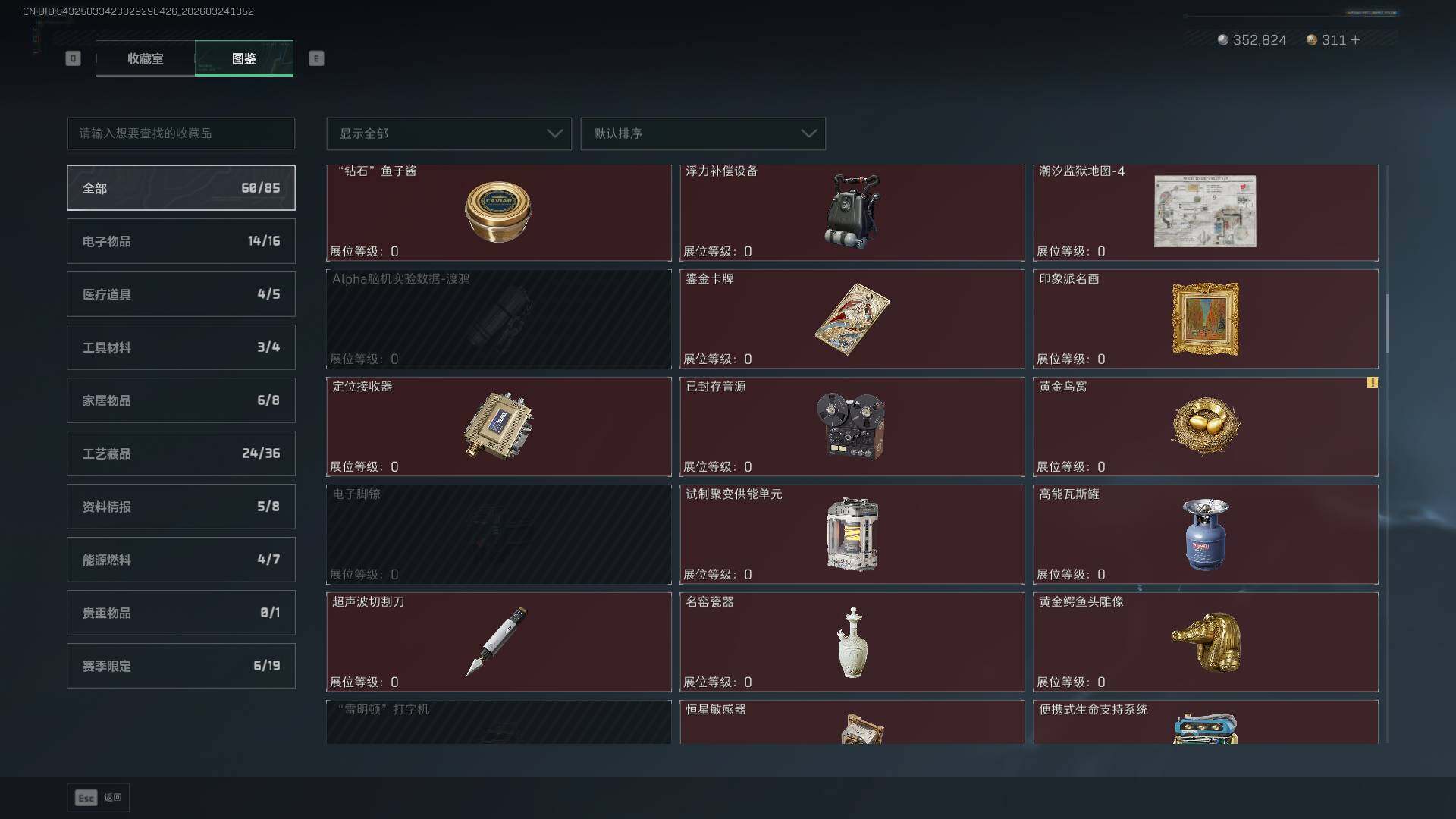Image resolution: width=1456 pixels, height=819 pixels.
Task: Open the impressionist painting thumbnail
Action: coord(1206,319)
